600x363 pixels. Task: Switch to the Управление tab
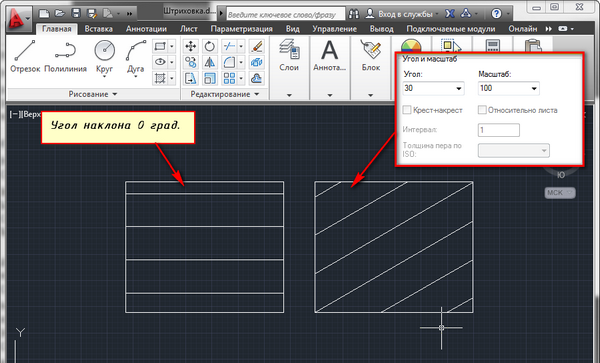[x=334, y=29]
